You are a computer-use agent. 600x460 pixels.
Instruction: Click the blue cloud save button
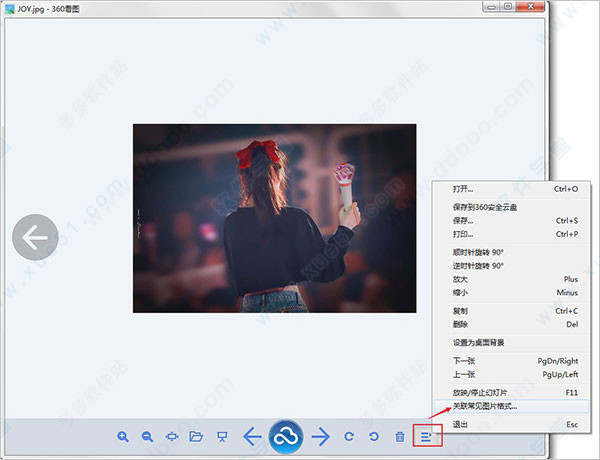[285, 435]
